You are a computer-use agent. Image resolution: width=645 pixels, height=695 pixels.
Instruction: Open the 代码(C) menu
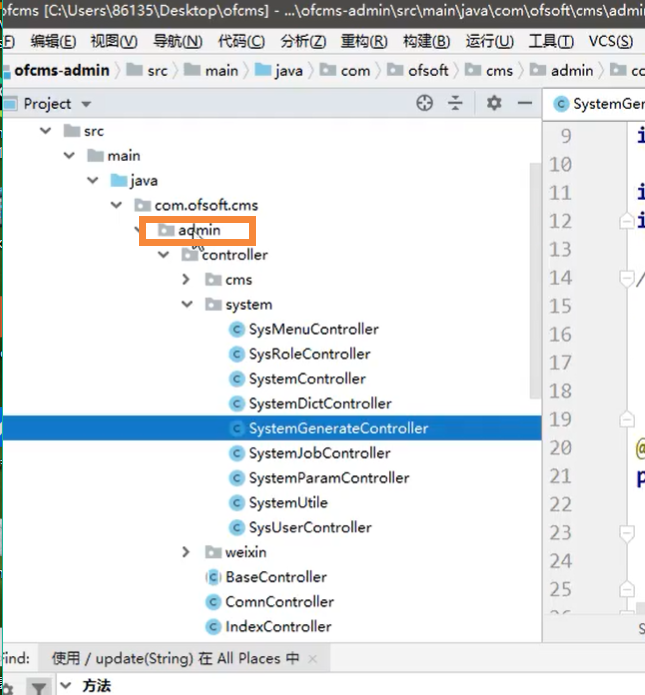coord(241,42)
